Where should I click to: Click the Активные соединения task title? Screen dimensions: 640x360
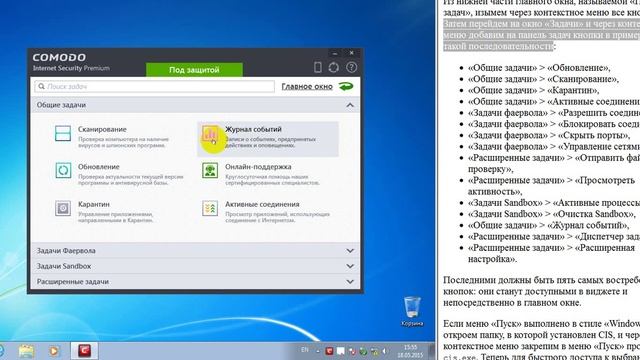[x=262, y=204]
